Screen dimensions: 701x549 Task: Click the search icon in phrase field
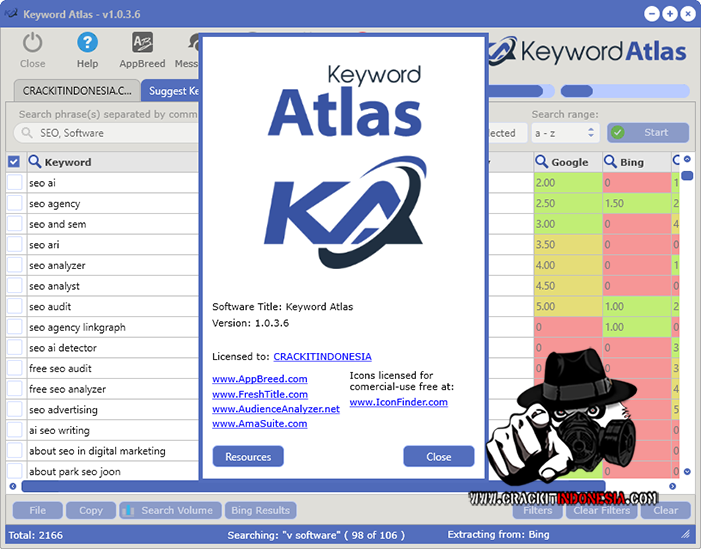tap(26, 133)
